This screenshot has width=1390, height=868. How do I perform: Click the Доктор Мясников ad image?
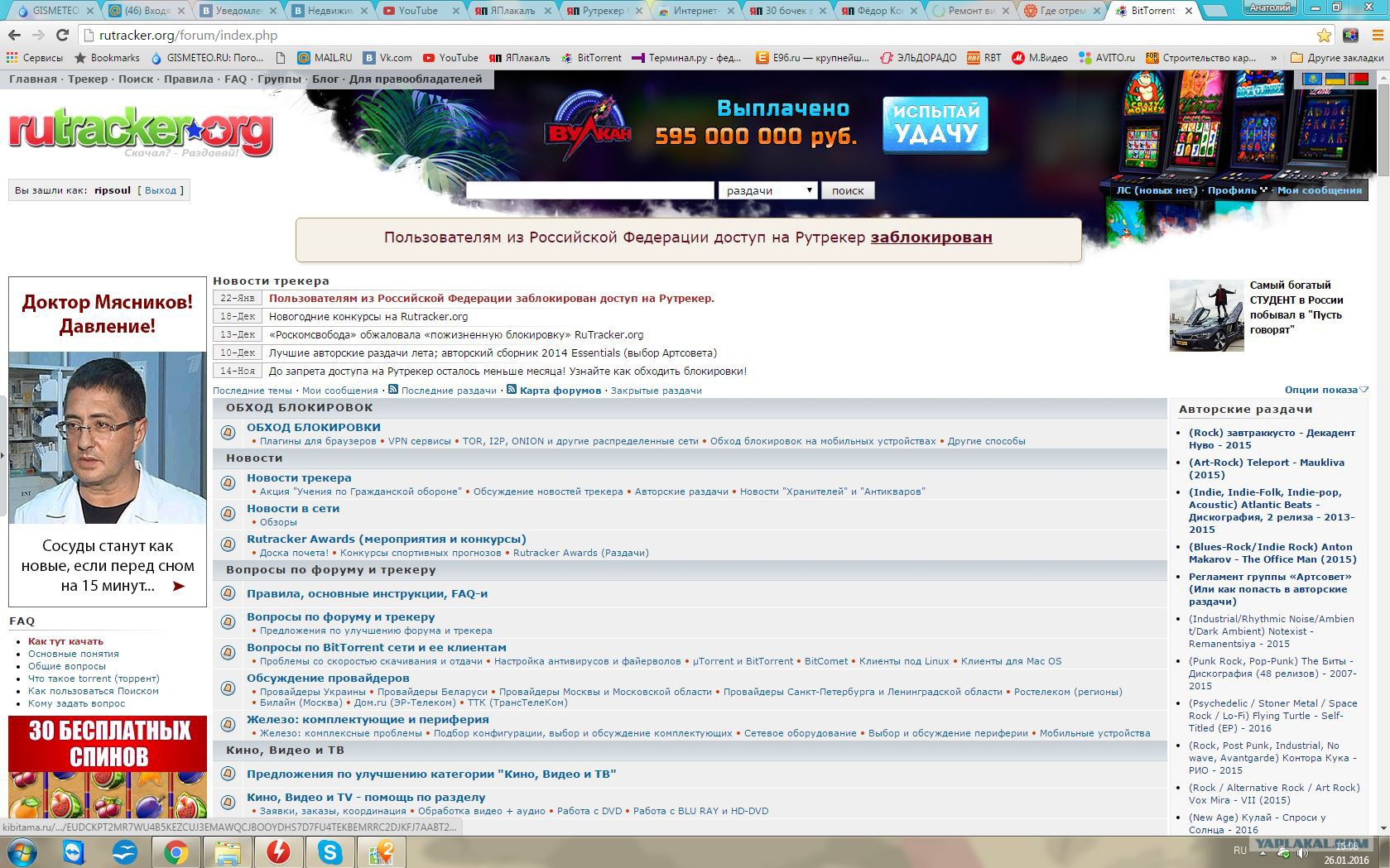(x=108, y=439)
